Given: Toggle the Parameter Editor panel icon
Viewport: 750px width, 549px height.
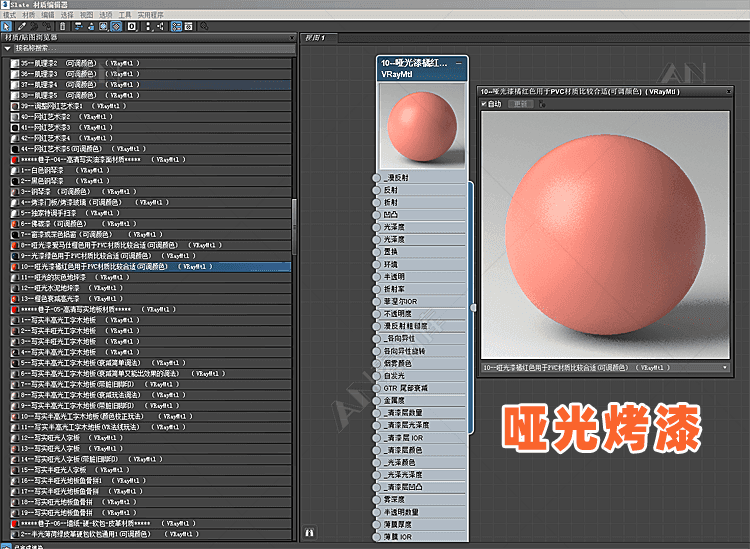Looking at the screenshot, I should click(x=188, y=26).
